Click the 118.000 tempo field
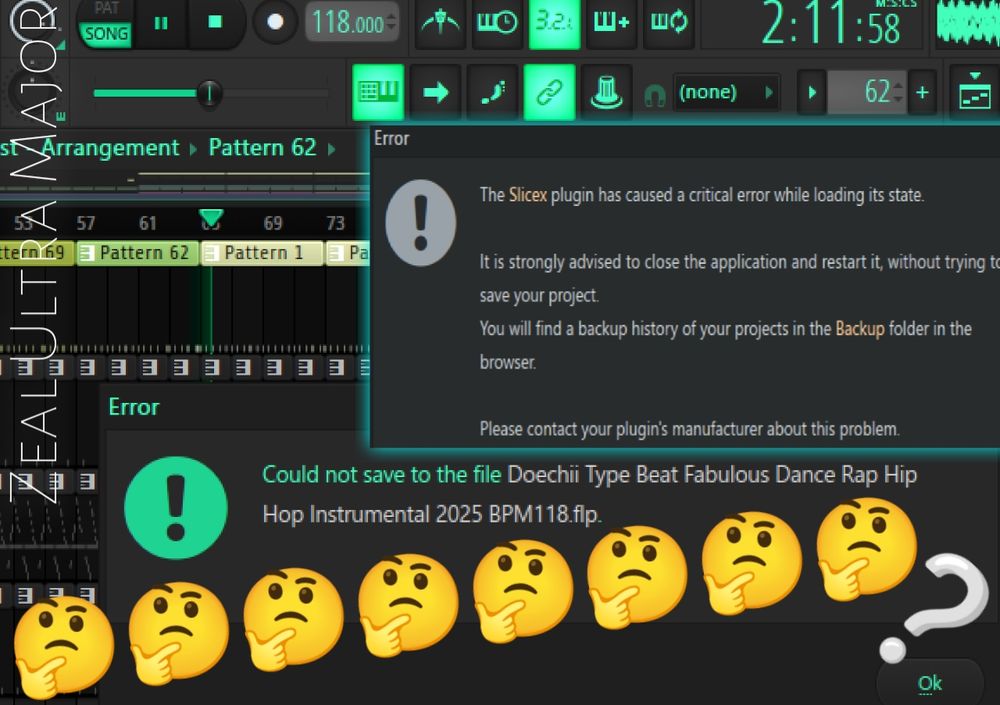The width and height of the screenshot is (1000, 705). point(347,23)
